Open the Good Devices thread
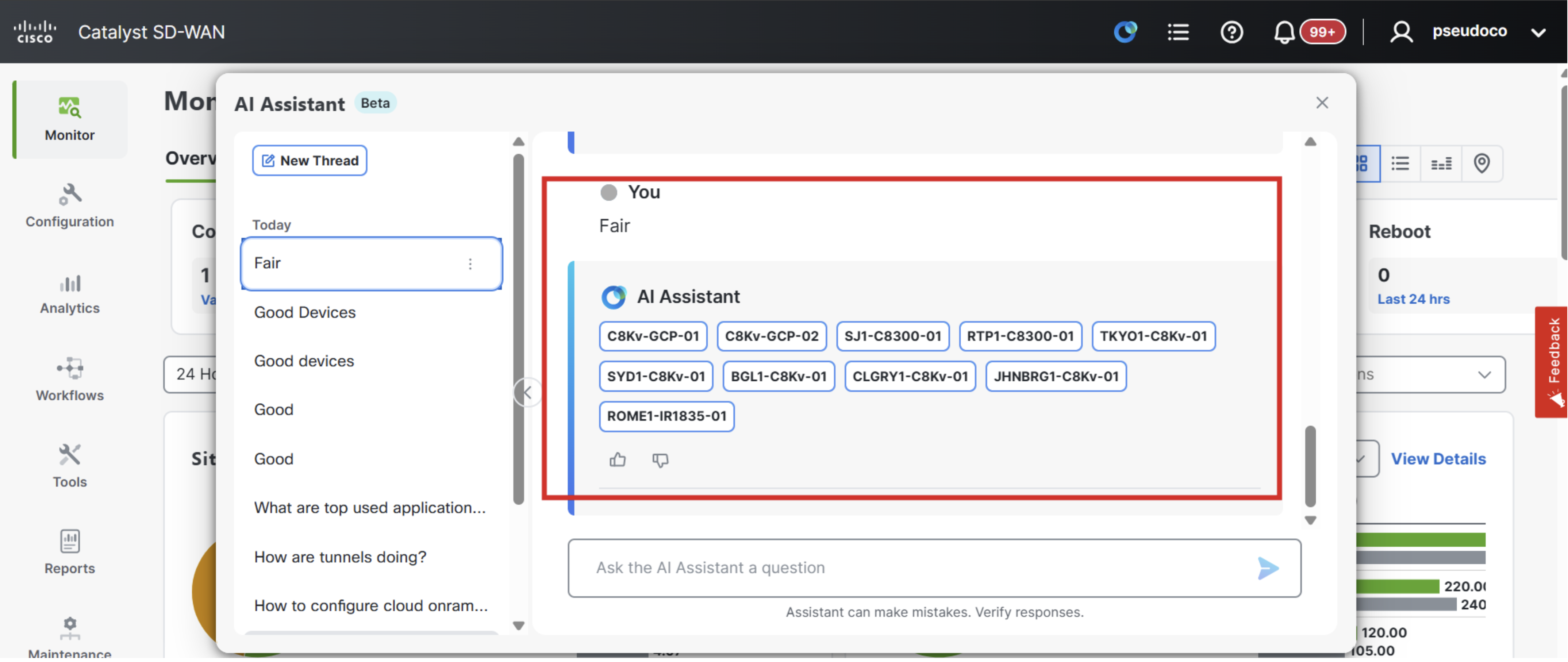 [304, 312]
